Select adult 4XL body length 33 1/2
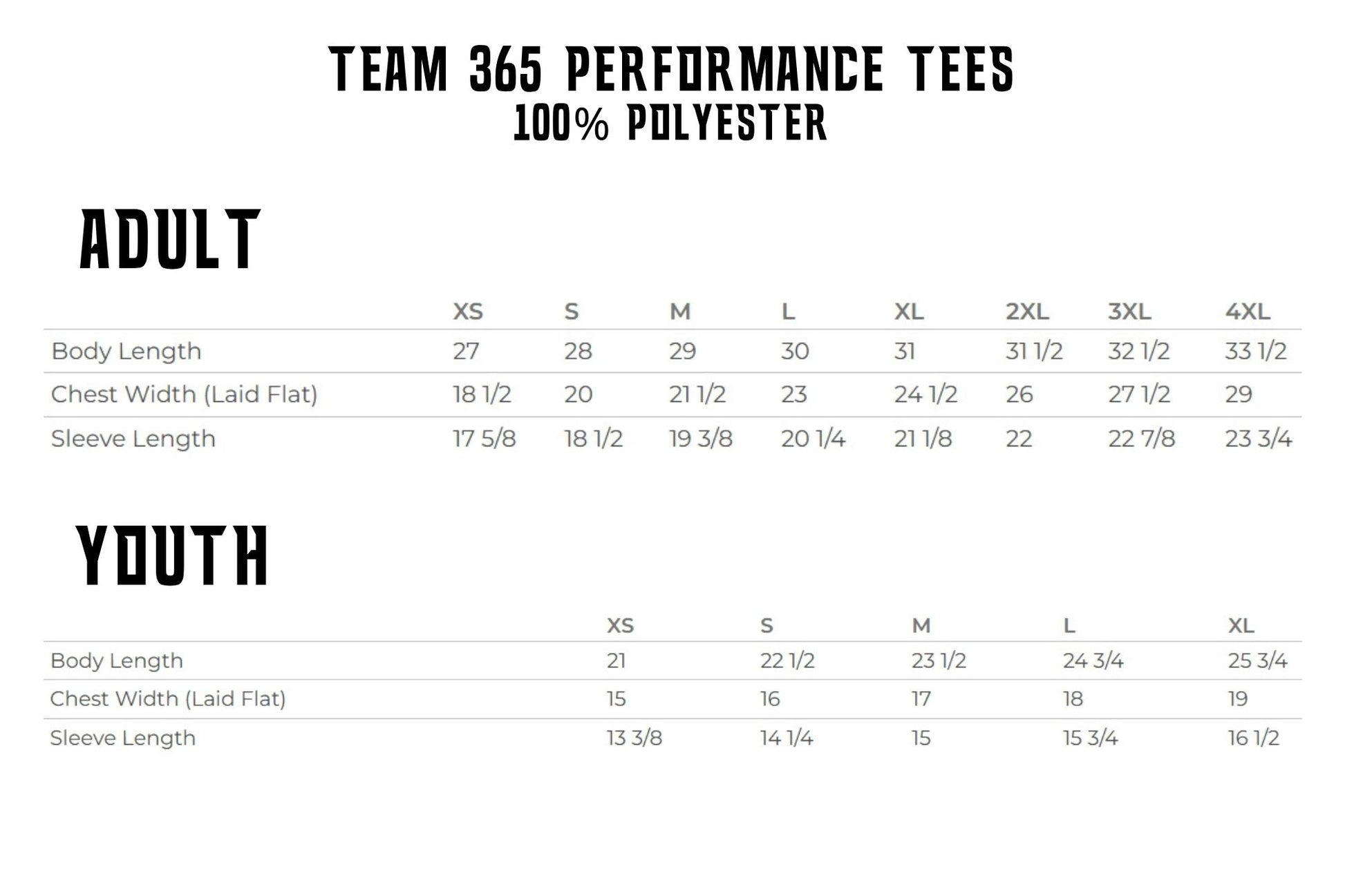 pyautogui.click(x=1255, y=351)
